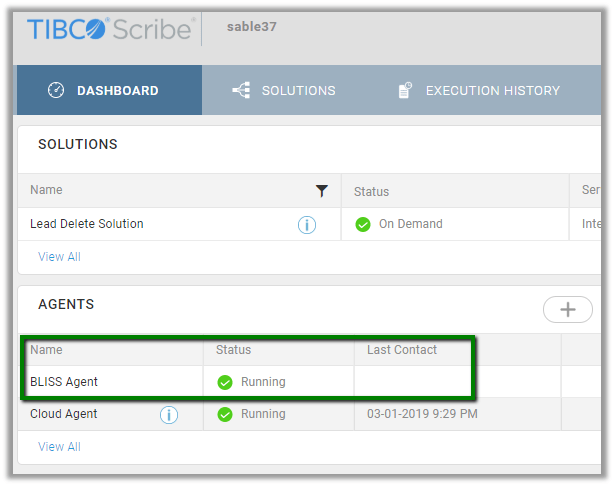
Task: Click View All under Agents
Action: pos(59,447)
